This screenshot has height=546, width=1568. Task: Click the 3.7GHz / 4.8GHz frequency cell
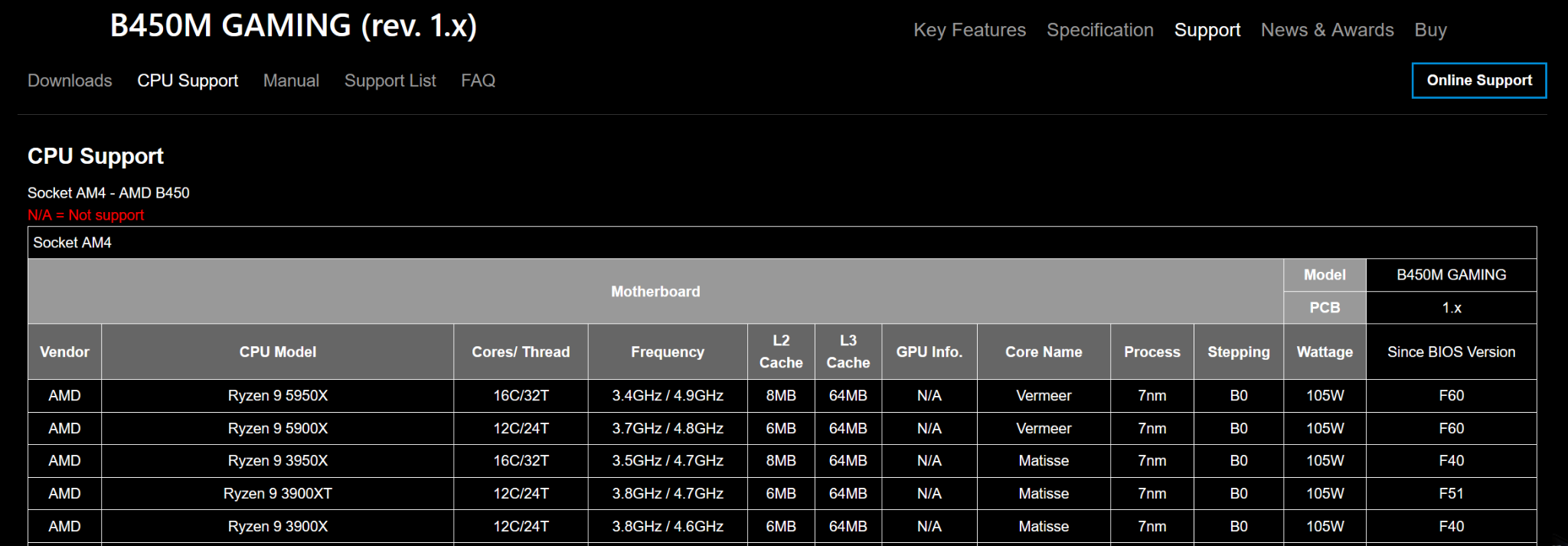click(668, 429)
